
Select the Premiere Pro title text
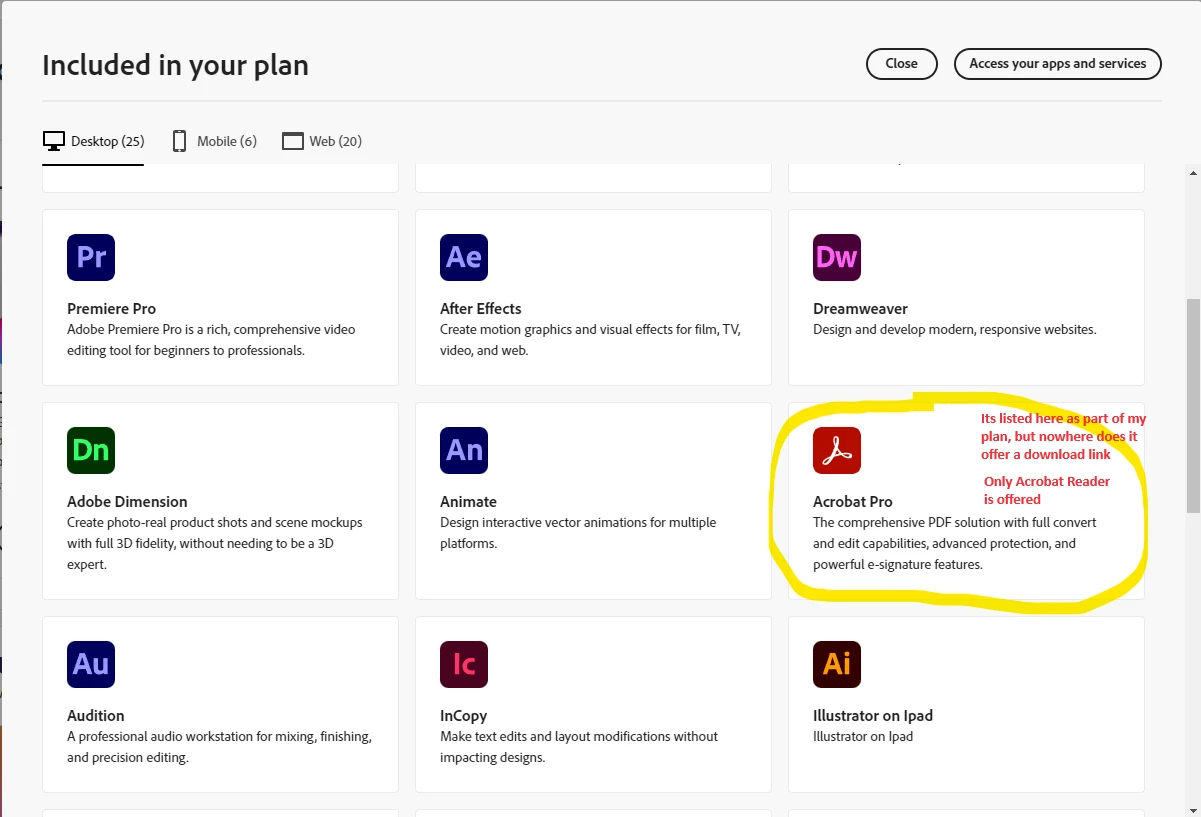click(x=111, y=308)
